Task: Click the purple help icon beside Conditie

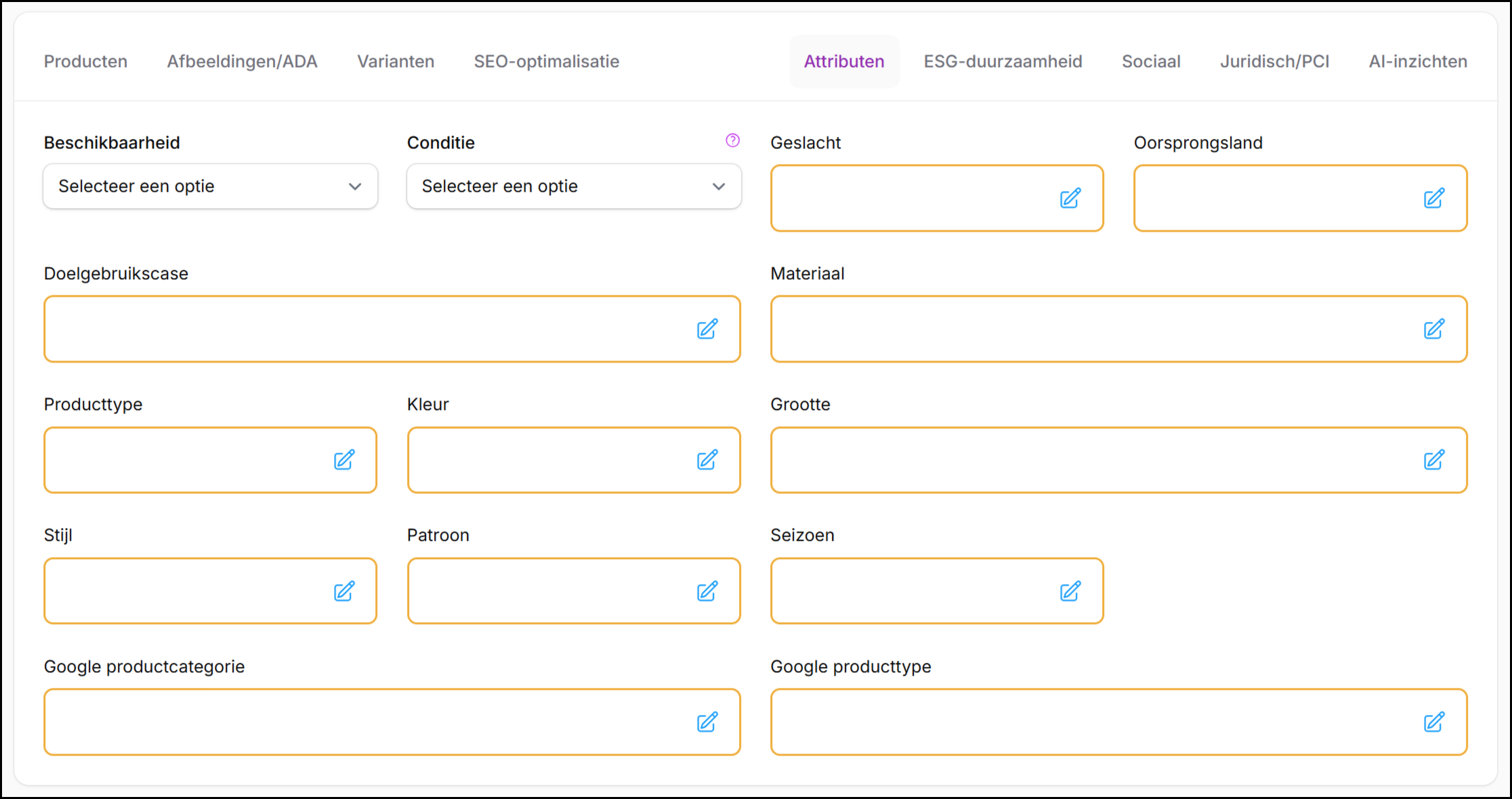Action: tap(732, 140)
